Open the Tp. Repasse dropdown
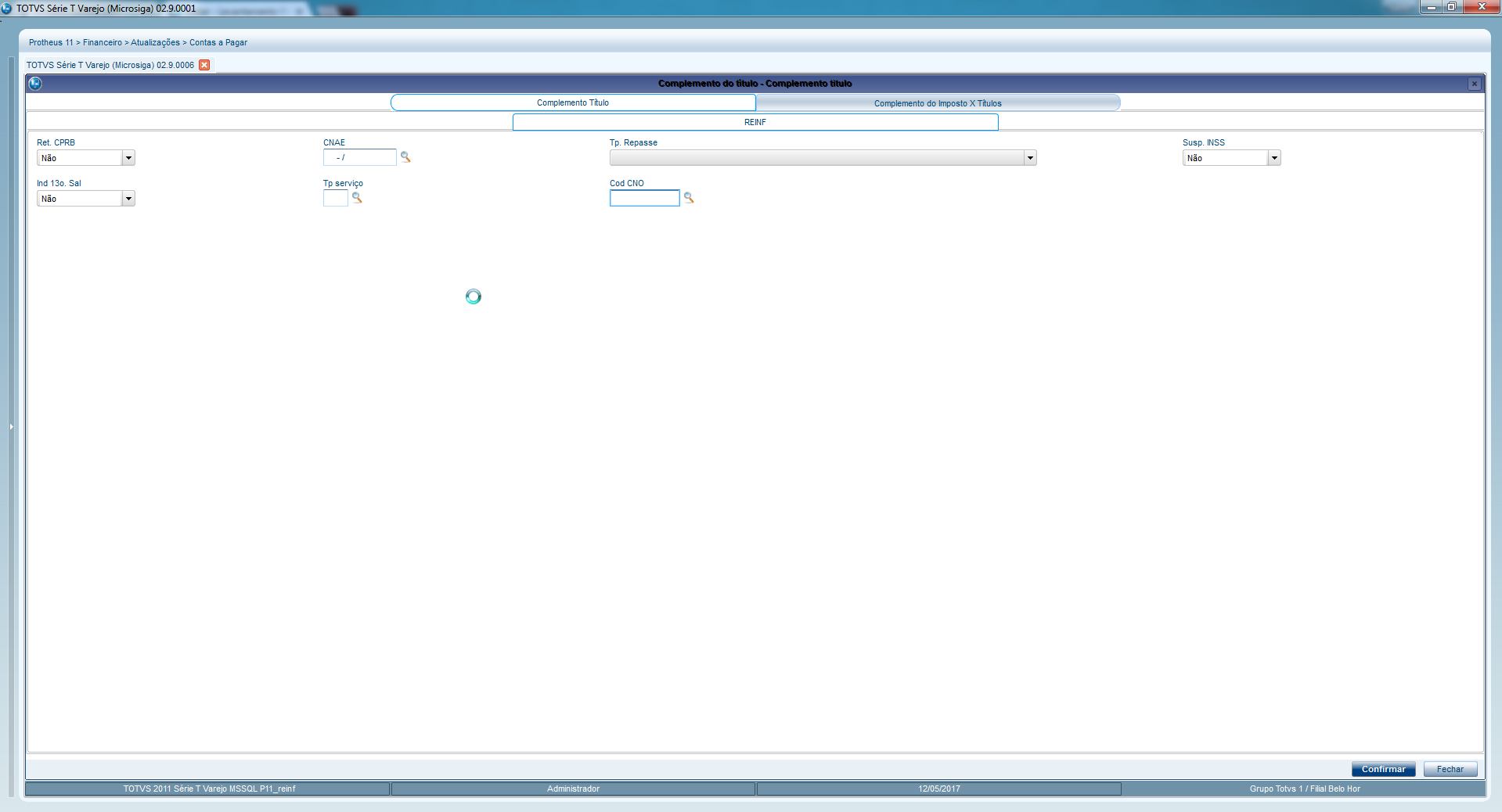Screen dimensions: 1502x812 tap(1030, 158)
